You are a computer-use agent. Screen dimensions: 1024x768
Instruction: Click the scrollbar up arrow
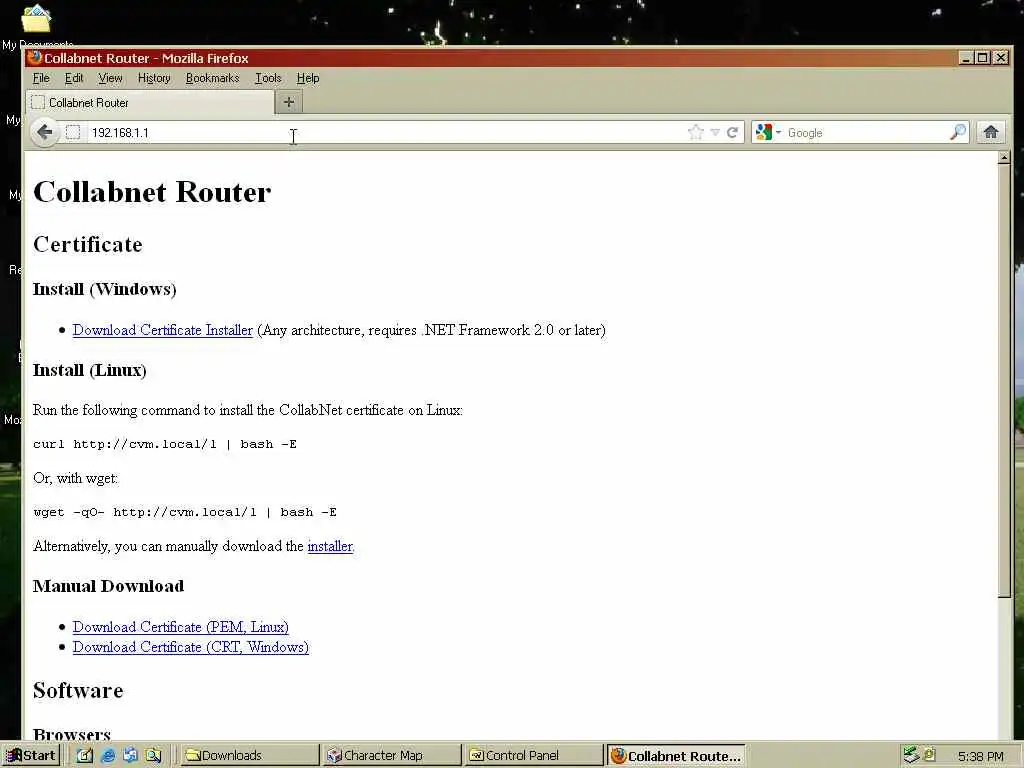coord(1004,157)
